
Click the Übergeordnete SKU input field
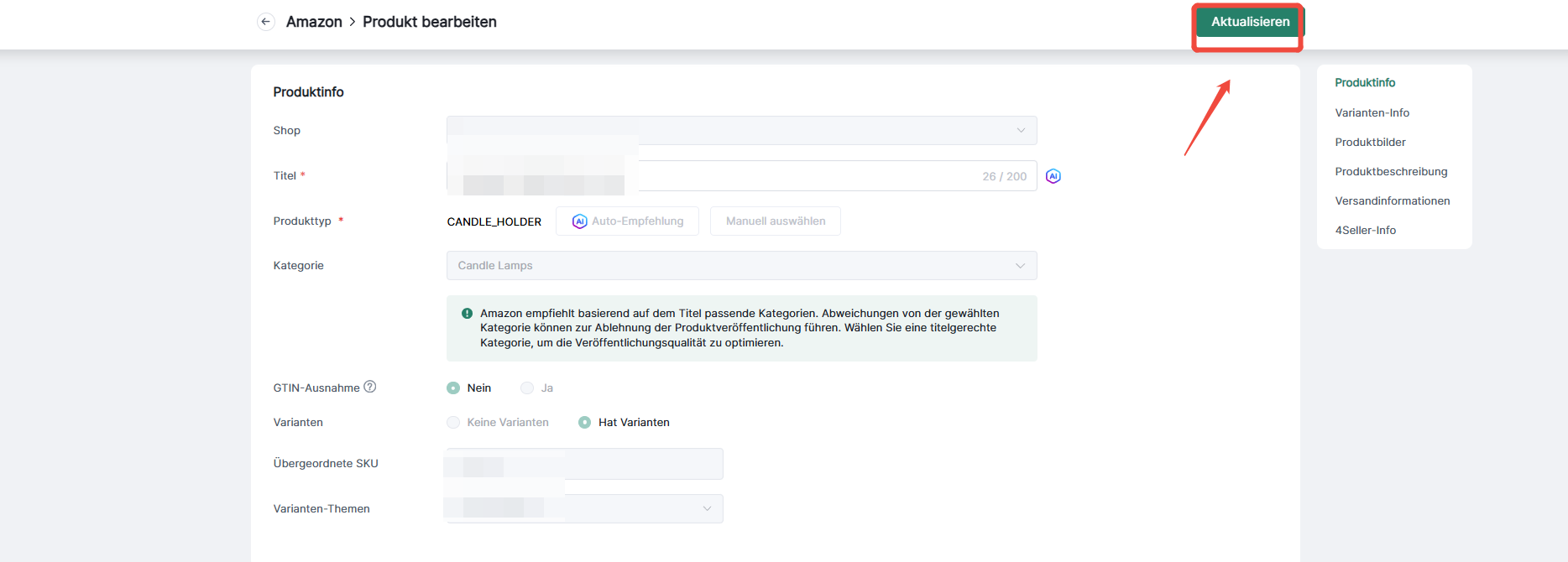click(585, 464)
